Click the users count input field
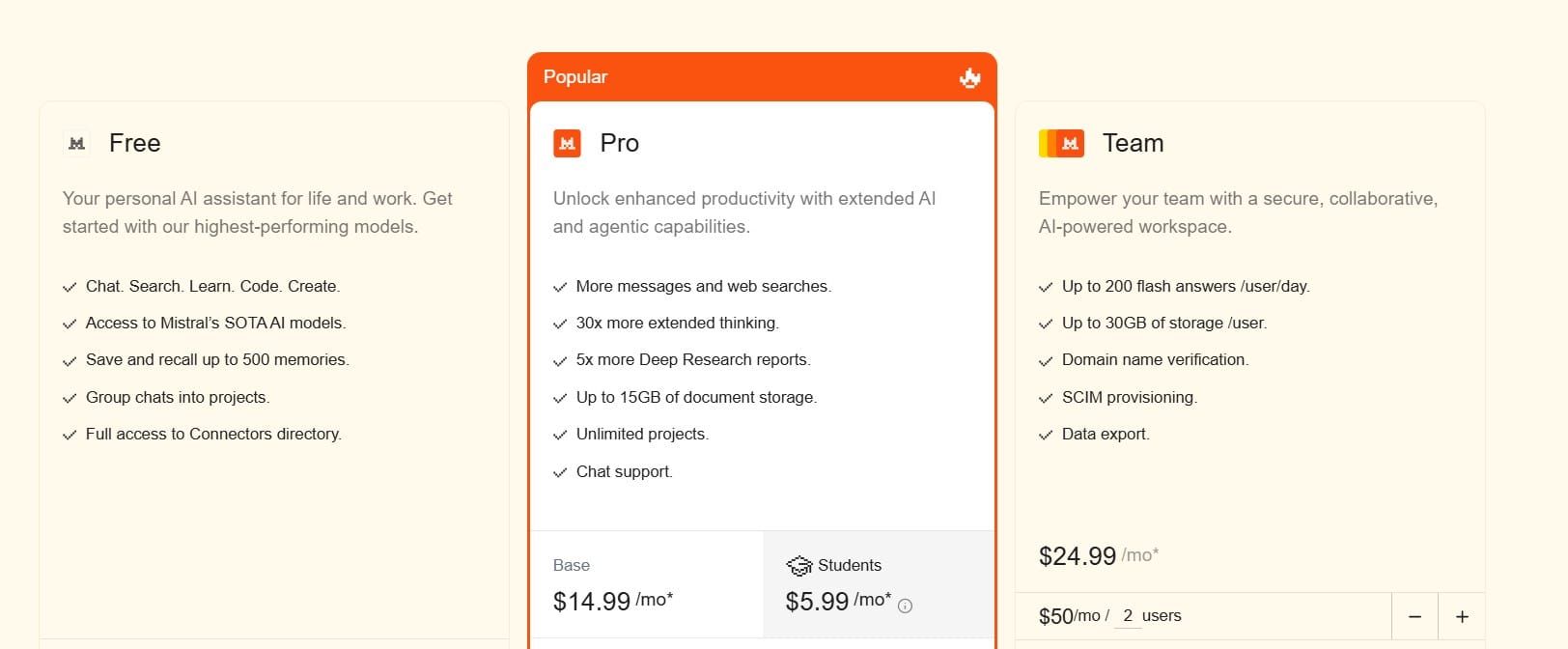Viewport: 1568px width, 649px height. tap(1130, 615)
